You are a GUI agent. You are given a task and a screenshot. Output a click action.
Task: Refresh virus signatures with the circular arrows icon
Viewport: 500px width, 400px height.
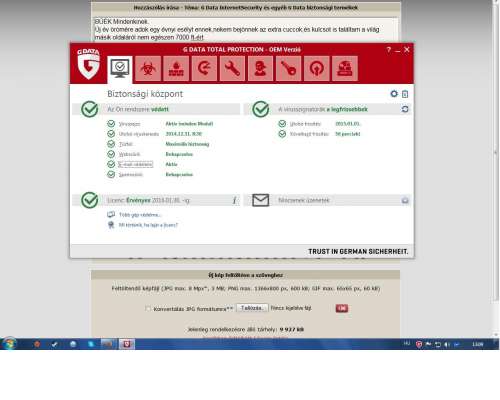click(x=405, y=109)
